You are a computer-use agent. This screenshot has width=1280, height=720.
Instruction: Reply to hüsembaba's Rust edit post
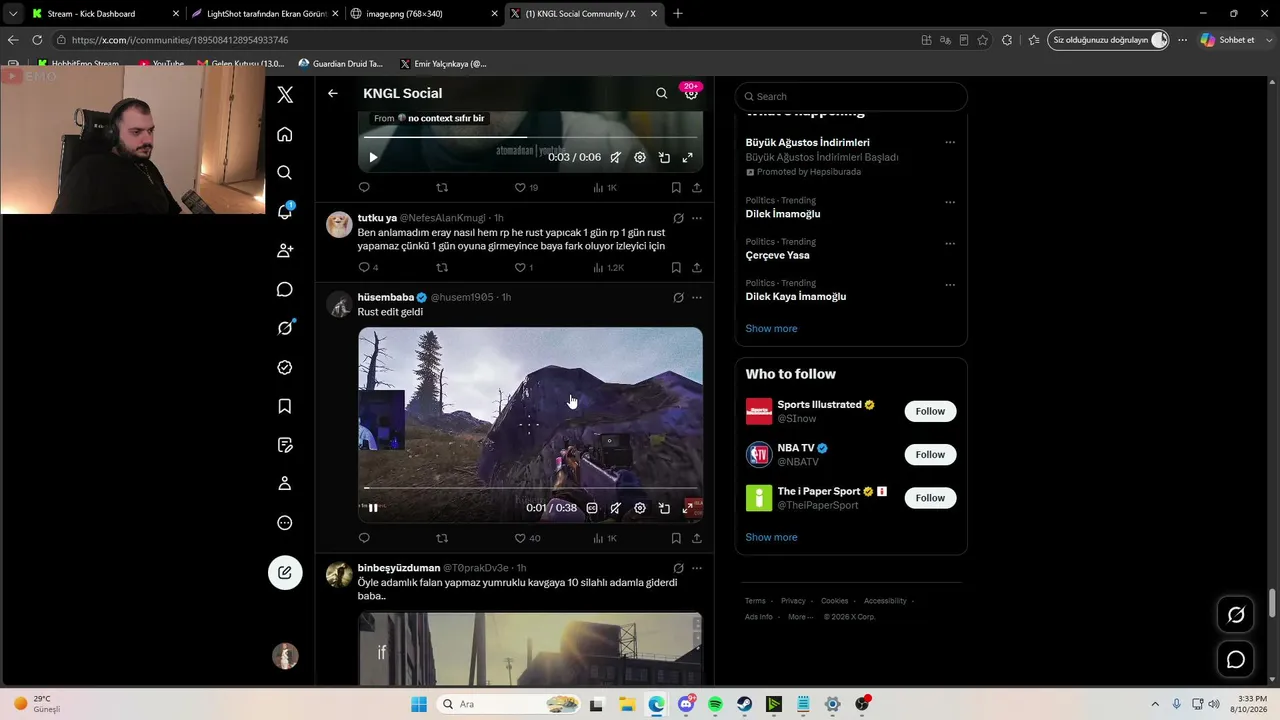(x=364, y=538)
